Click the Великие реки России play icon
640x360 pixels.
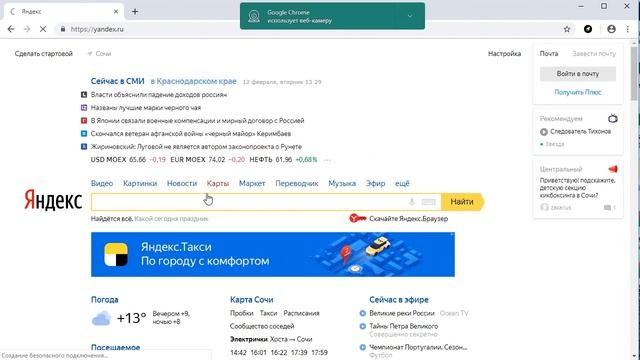(x=362, y=313)
